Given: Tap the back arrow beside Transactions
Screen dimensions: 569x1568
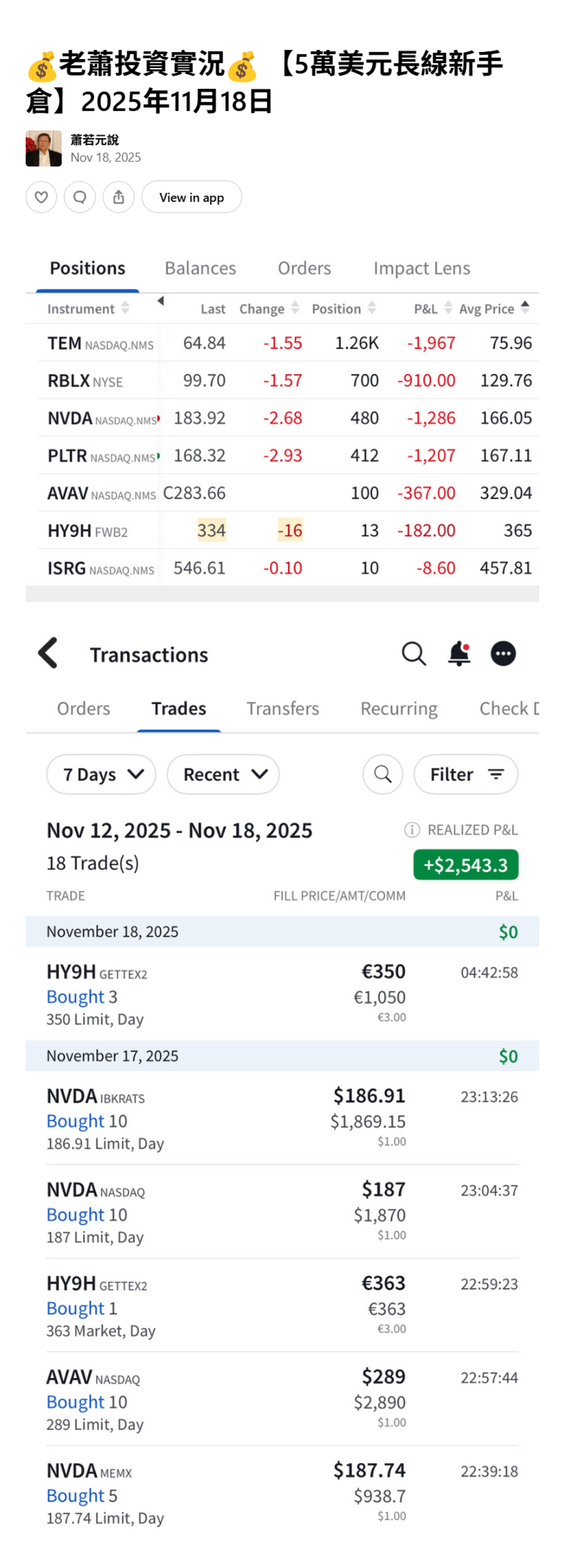Looking at the screenshot, I should click(x=48, y=653).
